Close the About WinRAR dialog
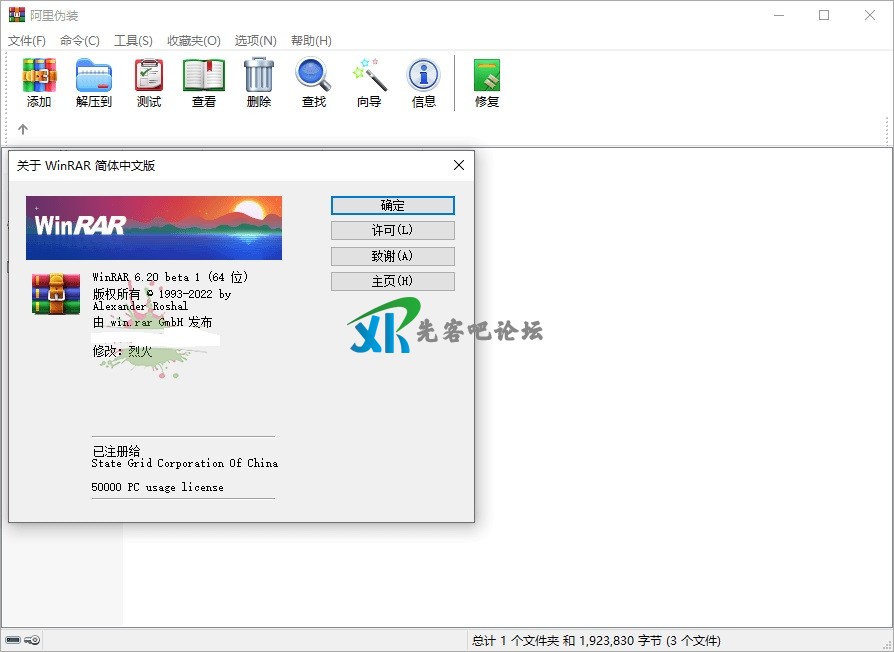The height and width of the screenshot is (652, 894). (x=459, y=165)
